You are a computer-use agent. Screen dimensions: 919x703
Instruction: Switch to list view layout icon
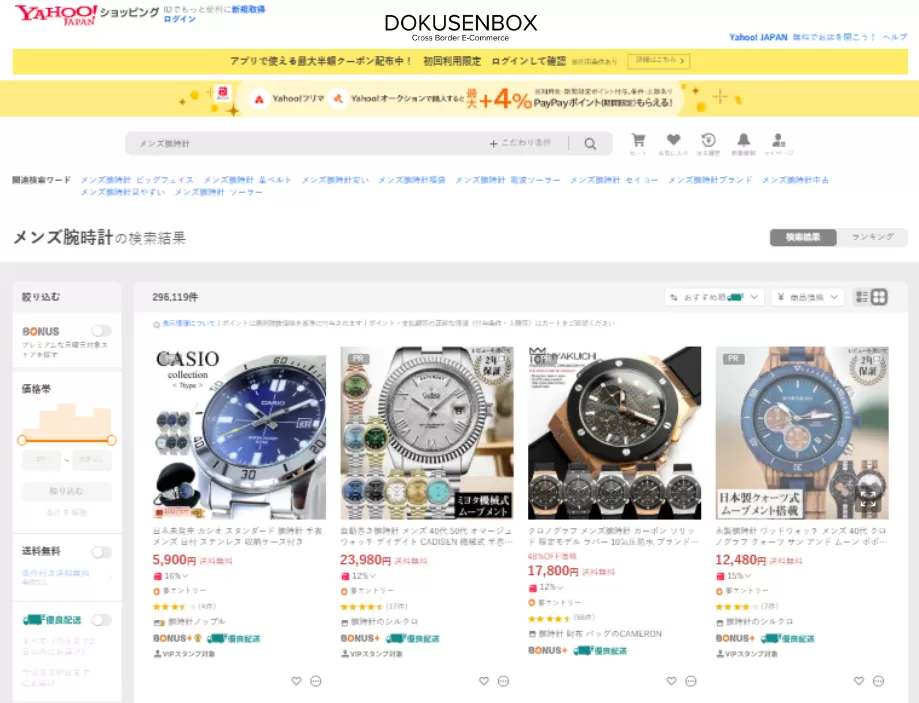click(862, 297)
